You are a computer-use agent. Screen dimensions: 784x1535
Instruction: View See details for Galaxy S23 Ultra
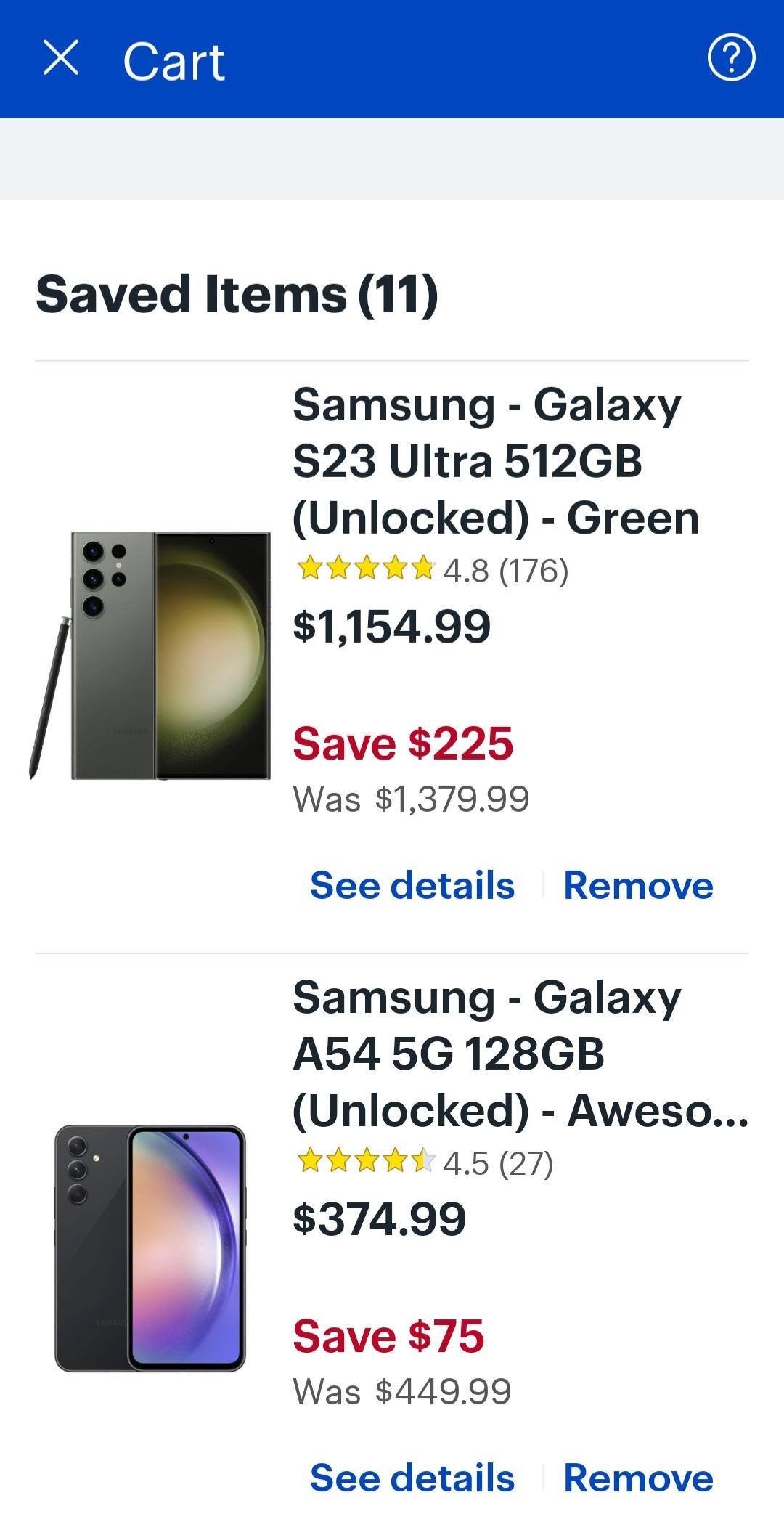(412, 886)
